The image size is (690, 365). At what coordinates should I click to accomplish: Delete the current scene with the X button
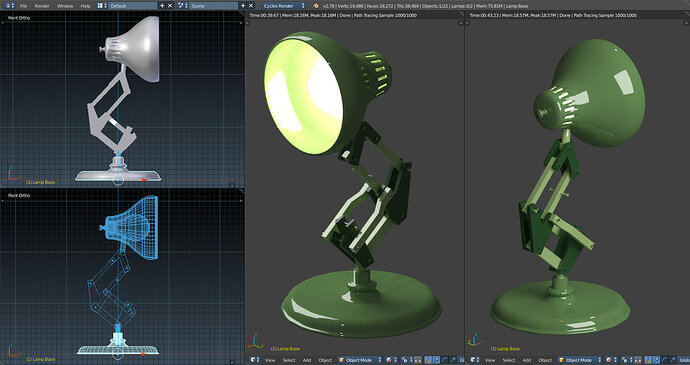251,6
